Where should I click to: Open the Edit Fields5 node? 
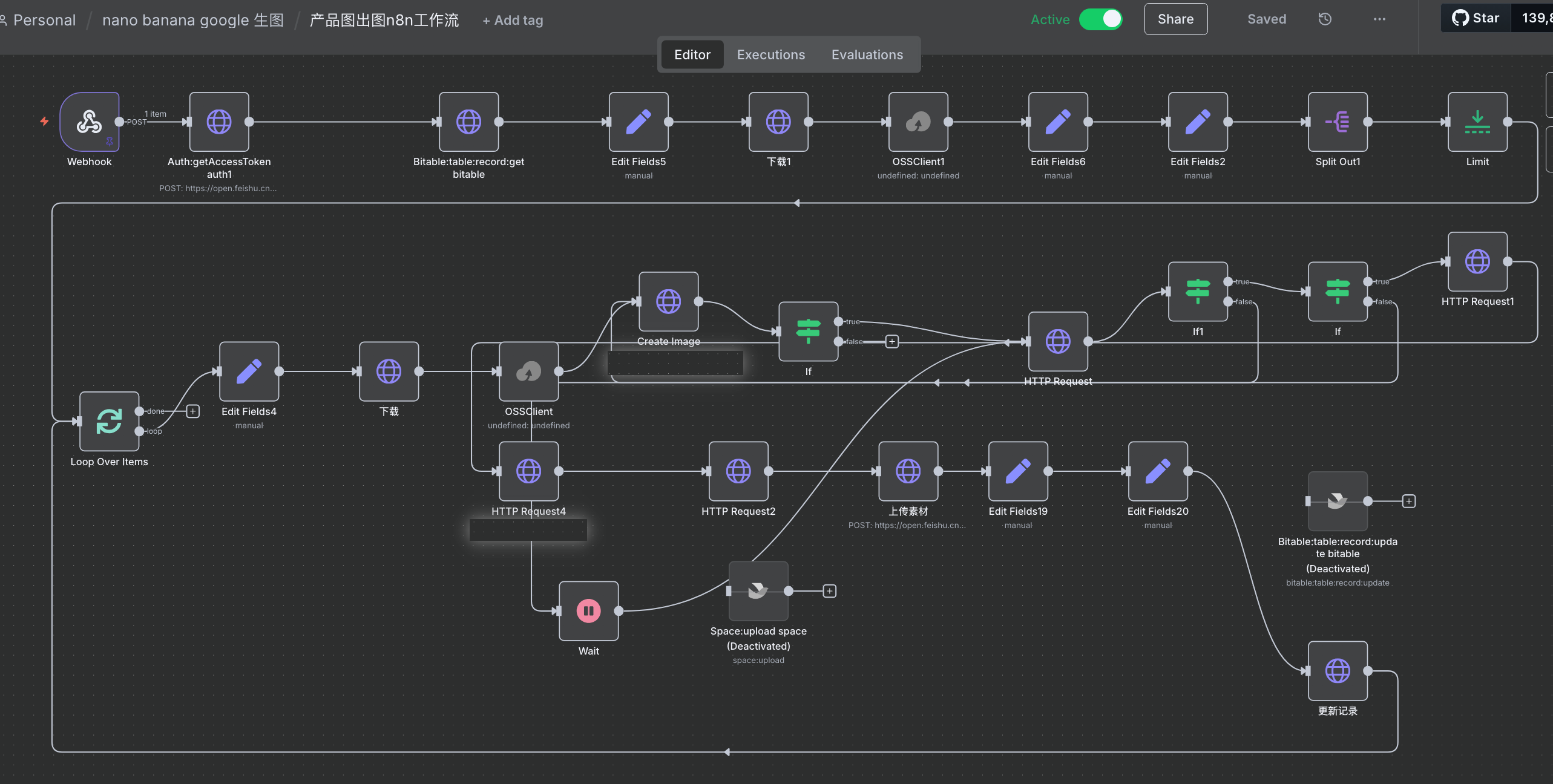point(639,122)
